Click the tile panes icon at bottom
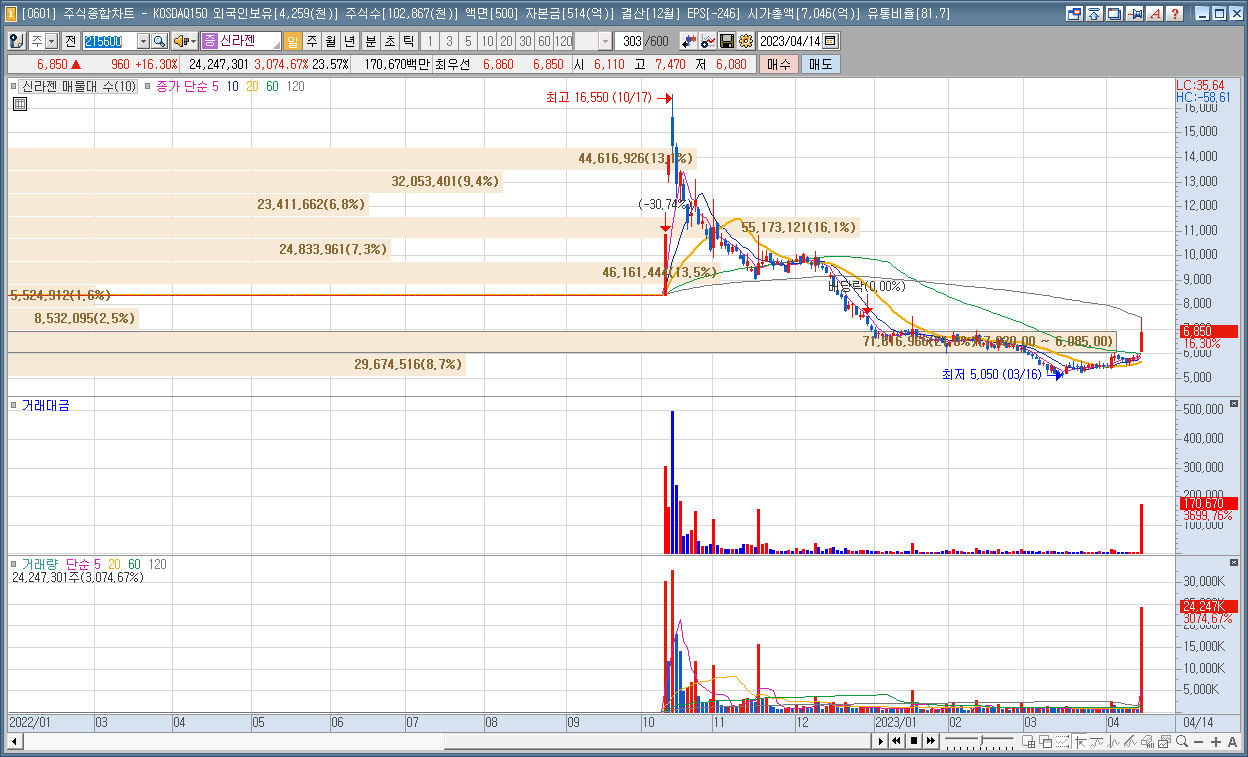Screen dimensions: 1248x757 coord(1028,741)
